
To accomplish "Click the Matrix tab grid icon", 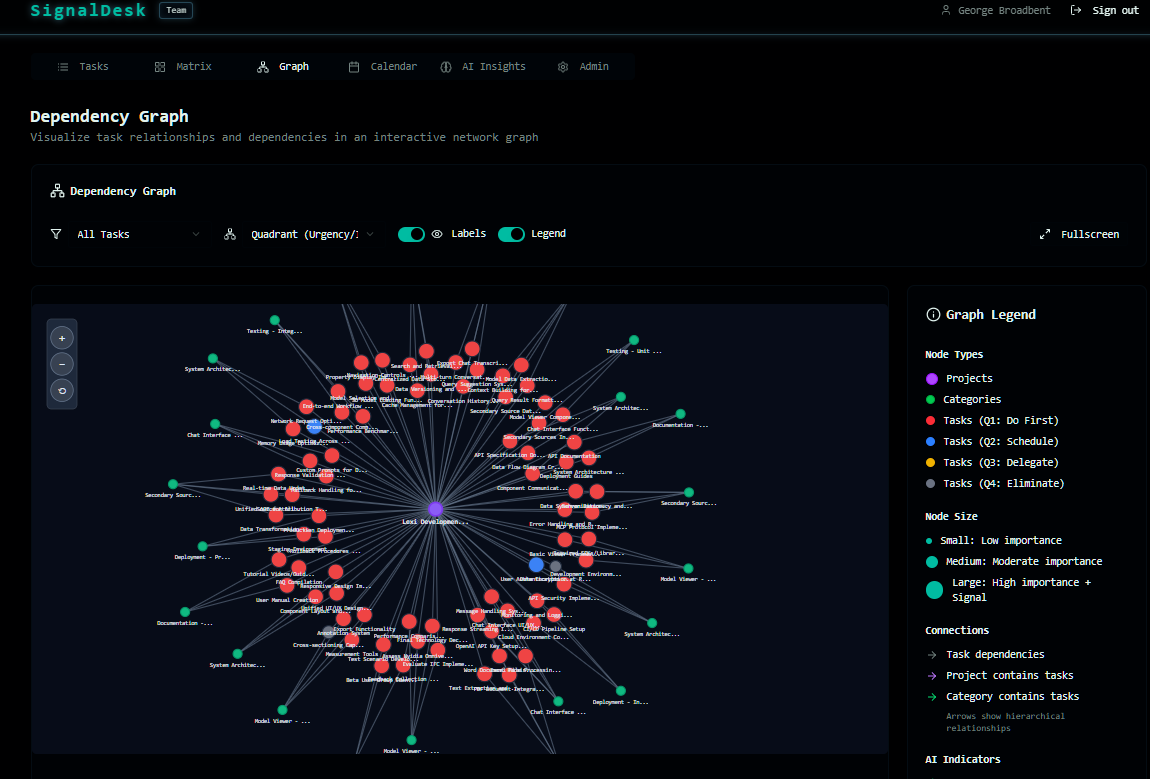I will point(160,67).
